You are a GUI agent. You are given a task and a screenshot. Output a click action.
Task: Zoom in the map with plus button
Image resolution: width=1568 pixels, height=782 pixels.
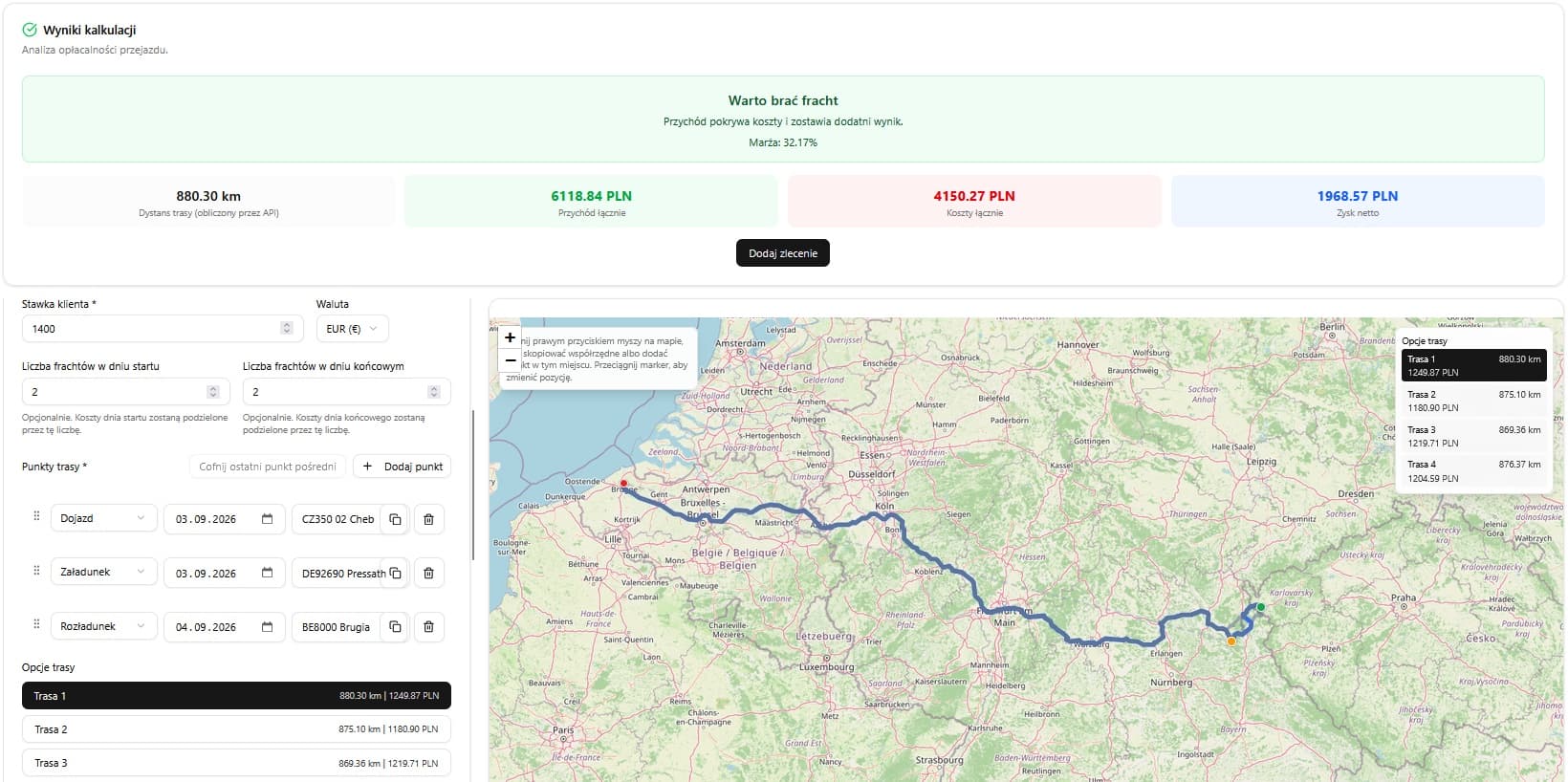(510, 337)
